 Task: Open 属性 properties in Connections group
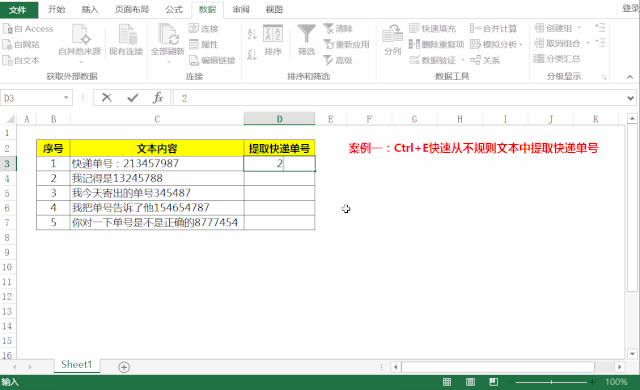204,44
